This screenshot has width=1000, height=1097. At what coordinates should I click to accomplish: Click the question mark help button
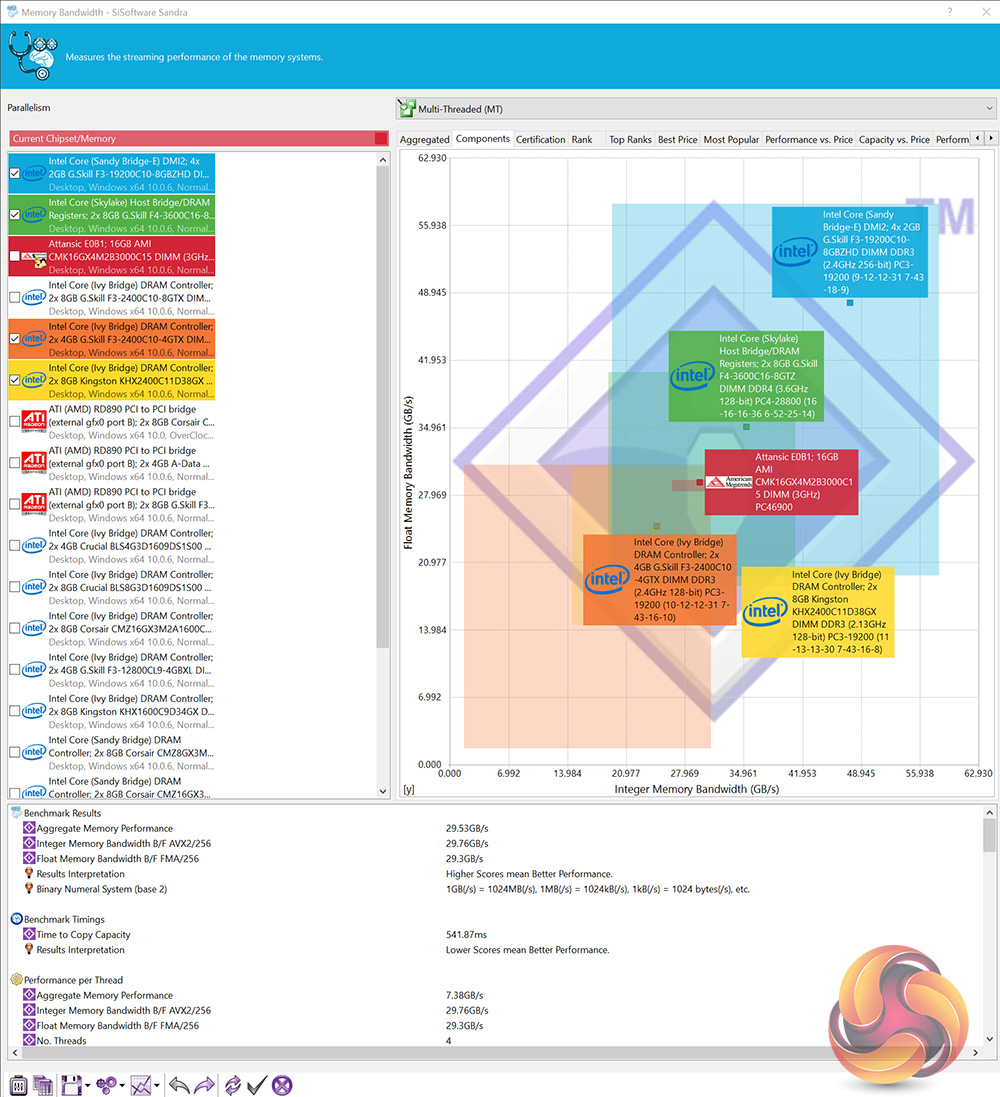tap(950, 12)
